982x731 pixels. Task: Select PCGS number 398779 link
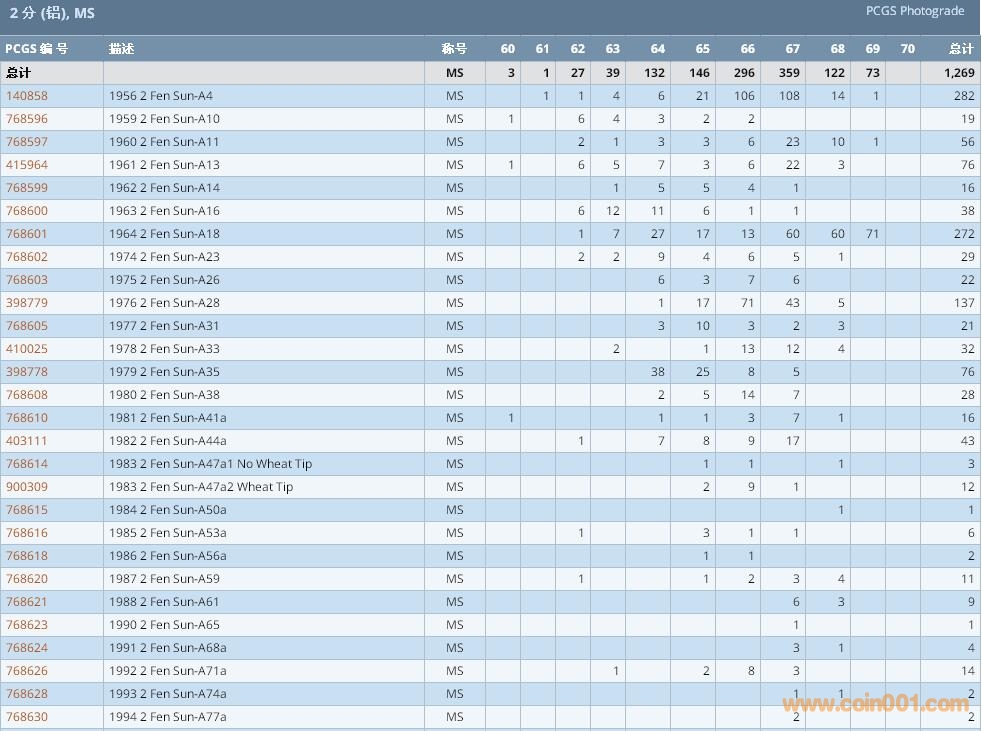point(27,303)
